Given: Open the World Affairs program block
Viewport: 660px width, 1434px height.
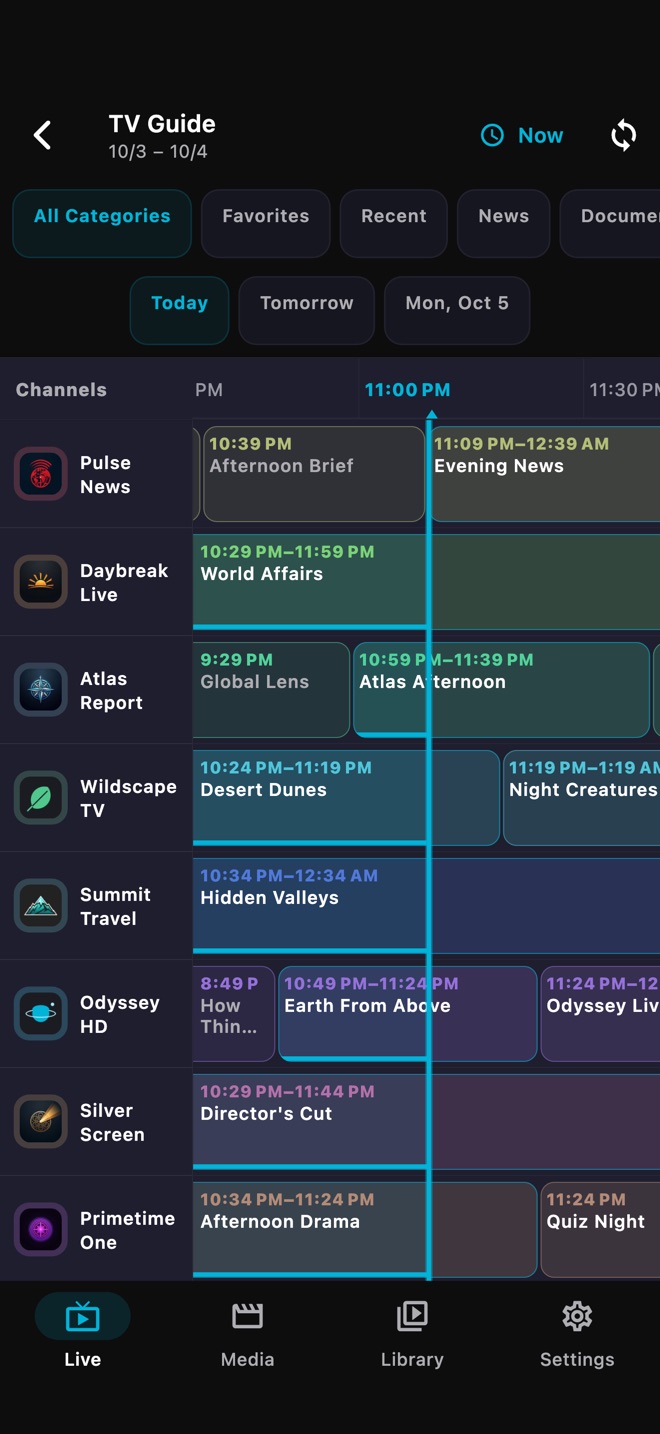Looking at the screenshot, I should [x=426, y=582].
